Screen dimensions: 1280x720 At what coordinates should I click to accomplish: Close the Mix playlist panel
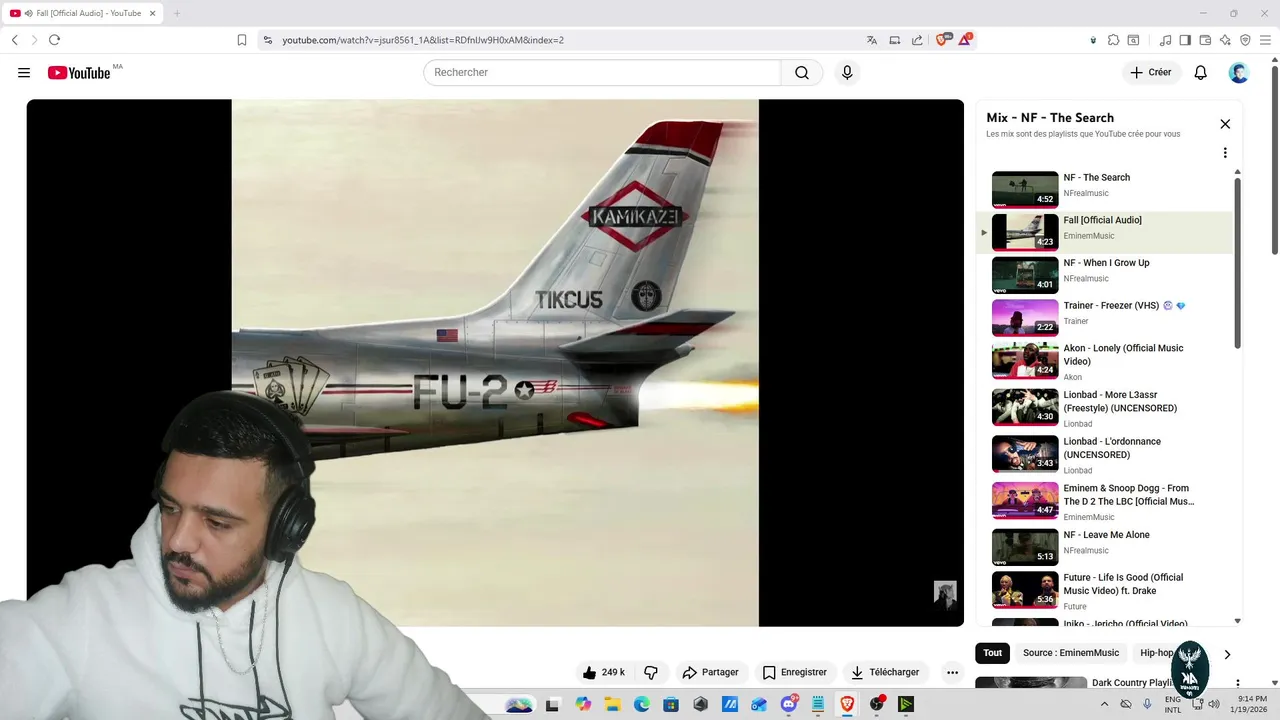click(1225, 124)
